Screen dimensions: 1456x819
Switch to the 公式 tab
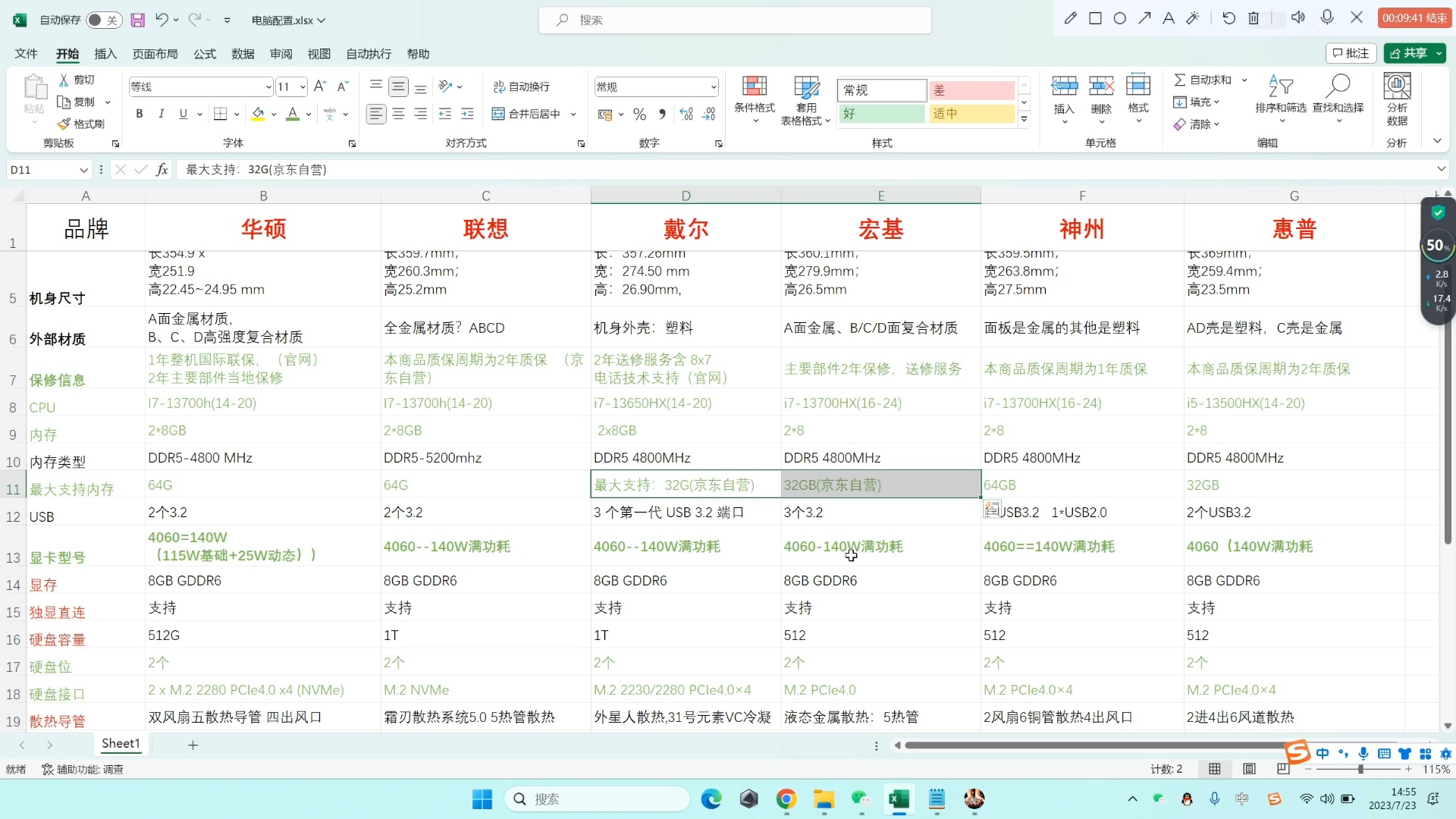point(205,54)
